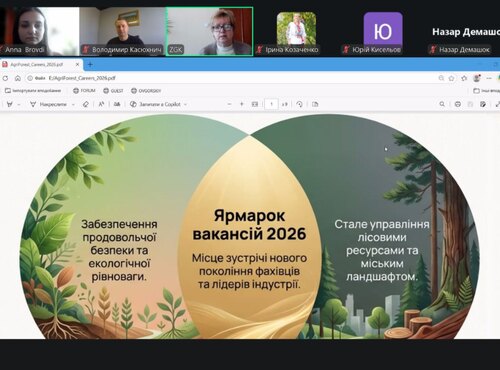Open Other favorites folder
Image resolution: width=500 pixels, height=370 pixels.
tap(487, 91)
